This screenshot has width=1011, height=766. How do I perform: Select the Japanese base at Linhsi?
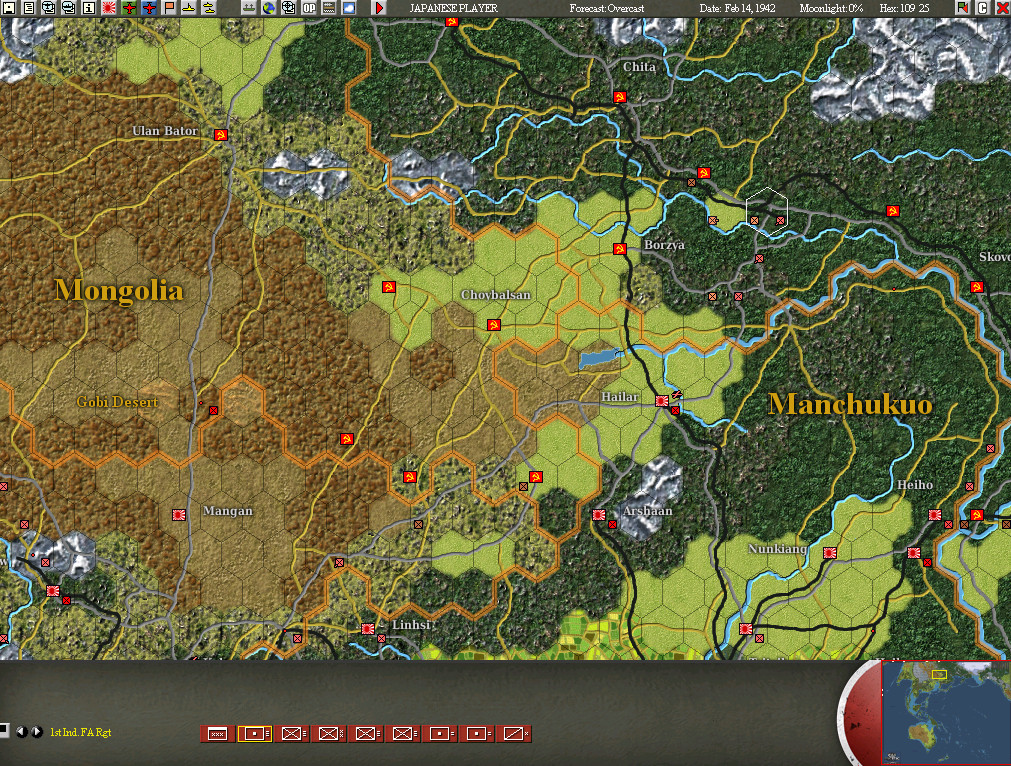pyautogui.click(x=368, y=629)
